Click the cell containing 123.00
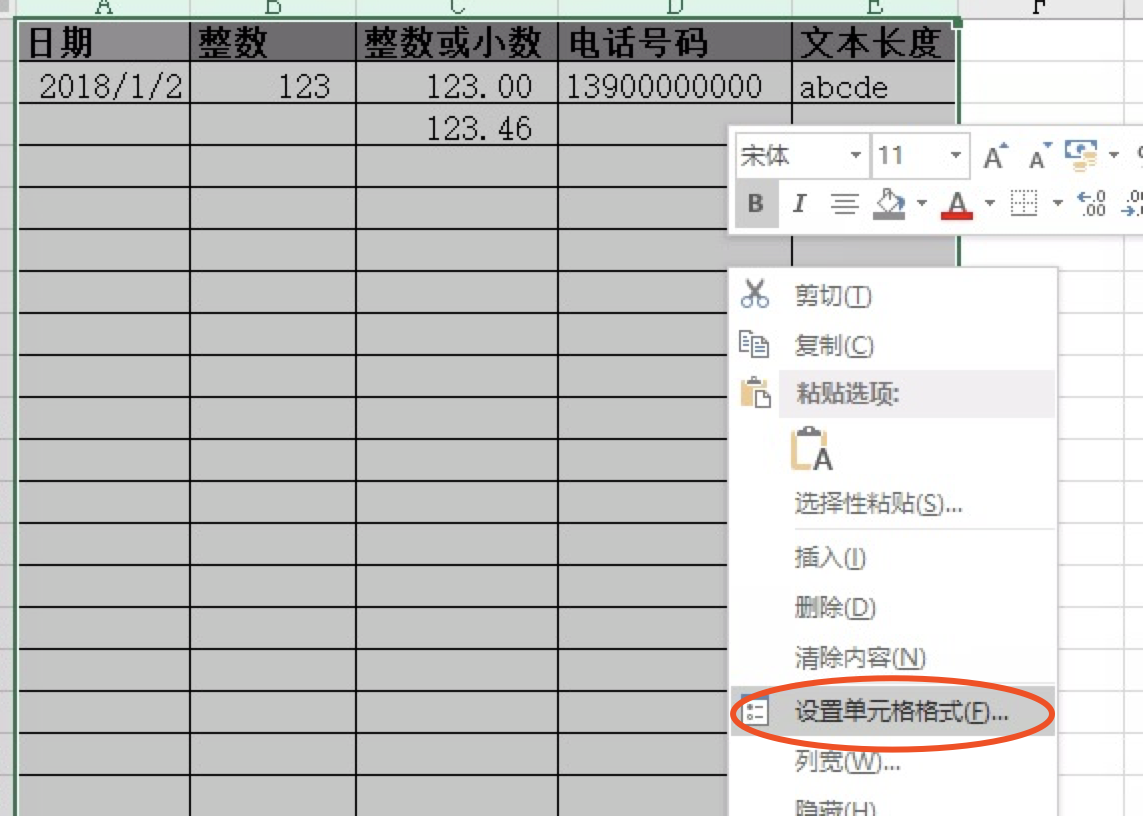 [457, 83]
